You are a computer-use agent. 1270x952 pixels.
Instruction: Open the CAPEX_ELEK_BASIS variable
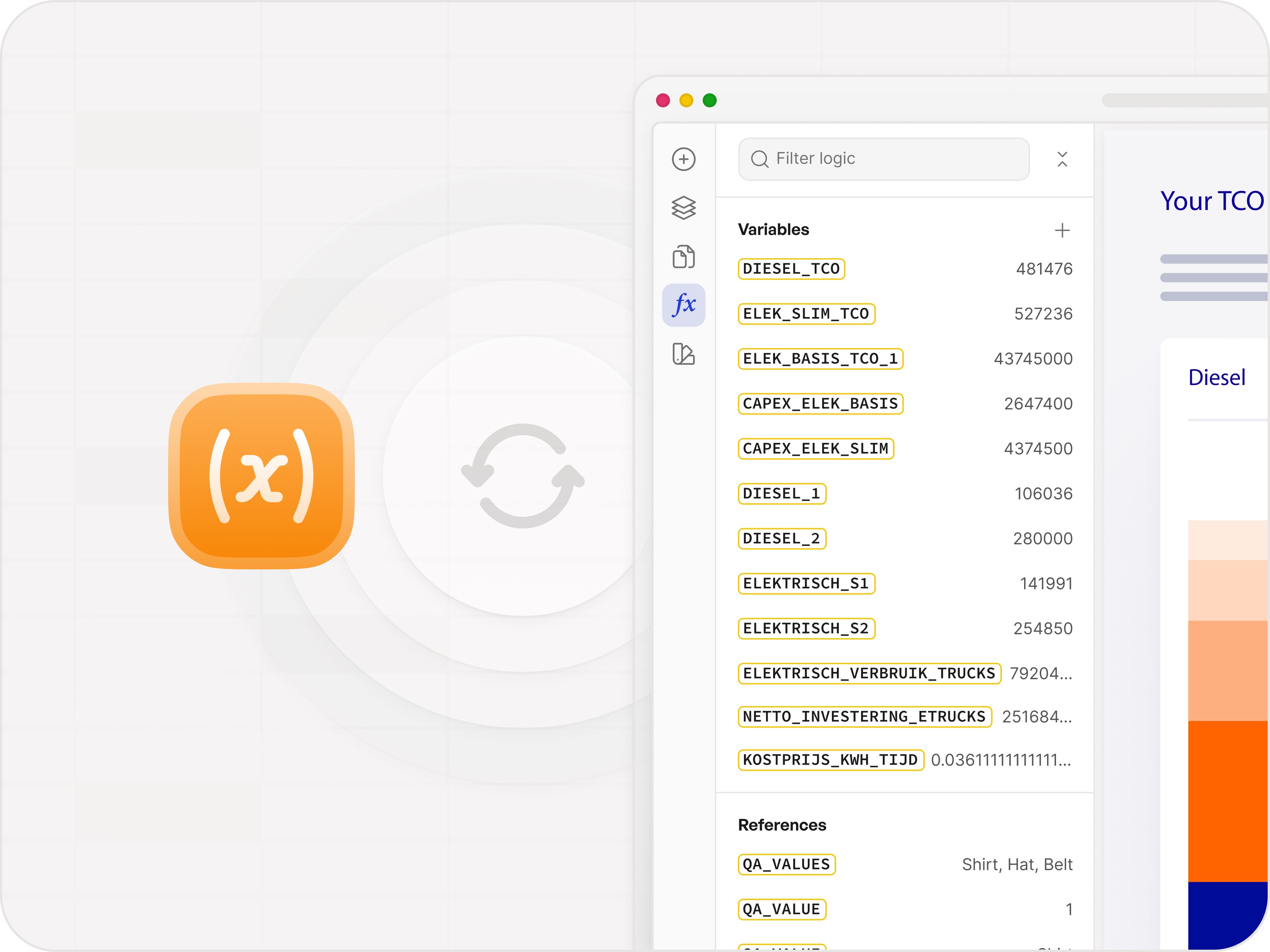tap(820, 403)
